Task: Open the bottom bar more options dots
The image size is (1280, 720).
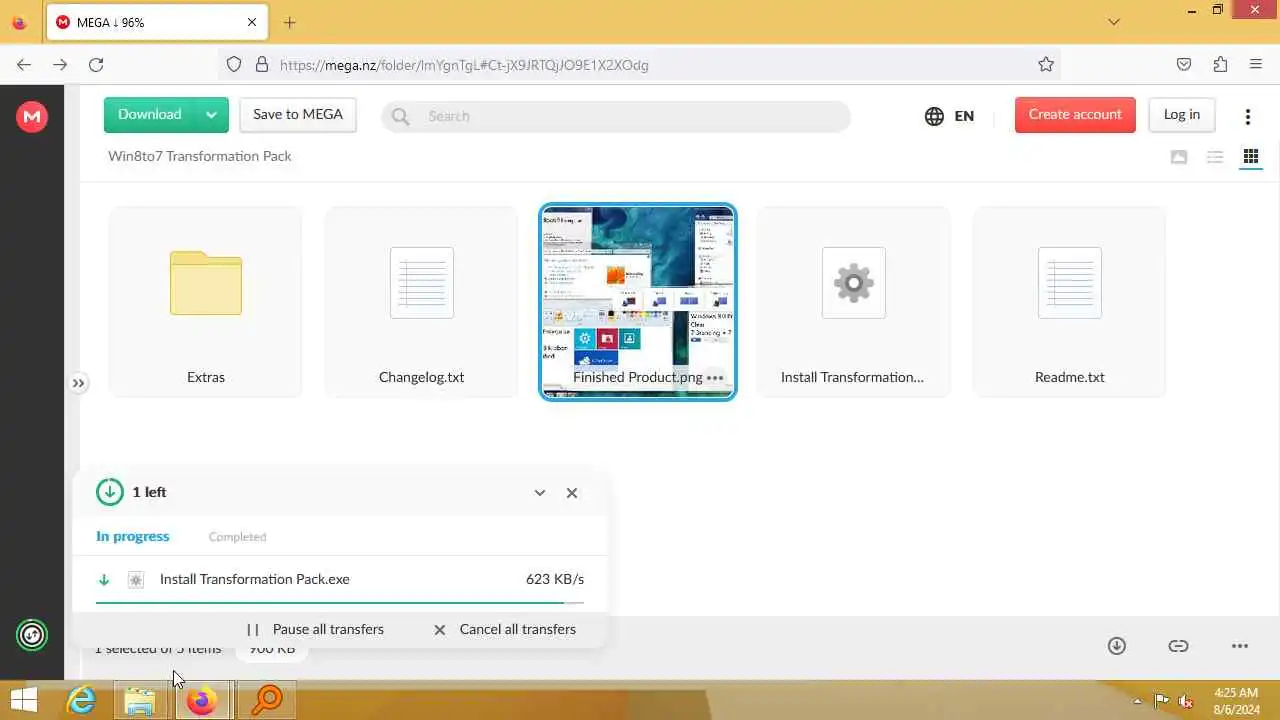Action: tap(1240, 646)
